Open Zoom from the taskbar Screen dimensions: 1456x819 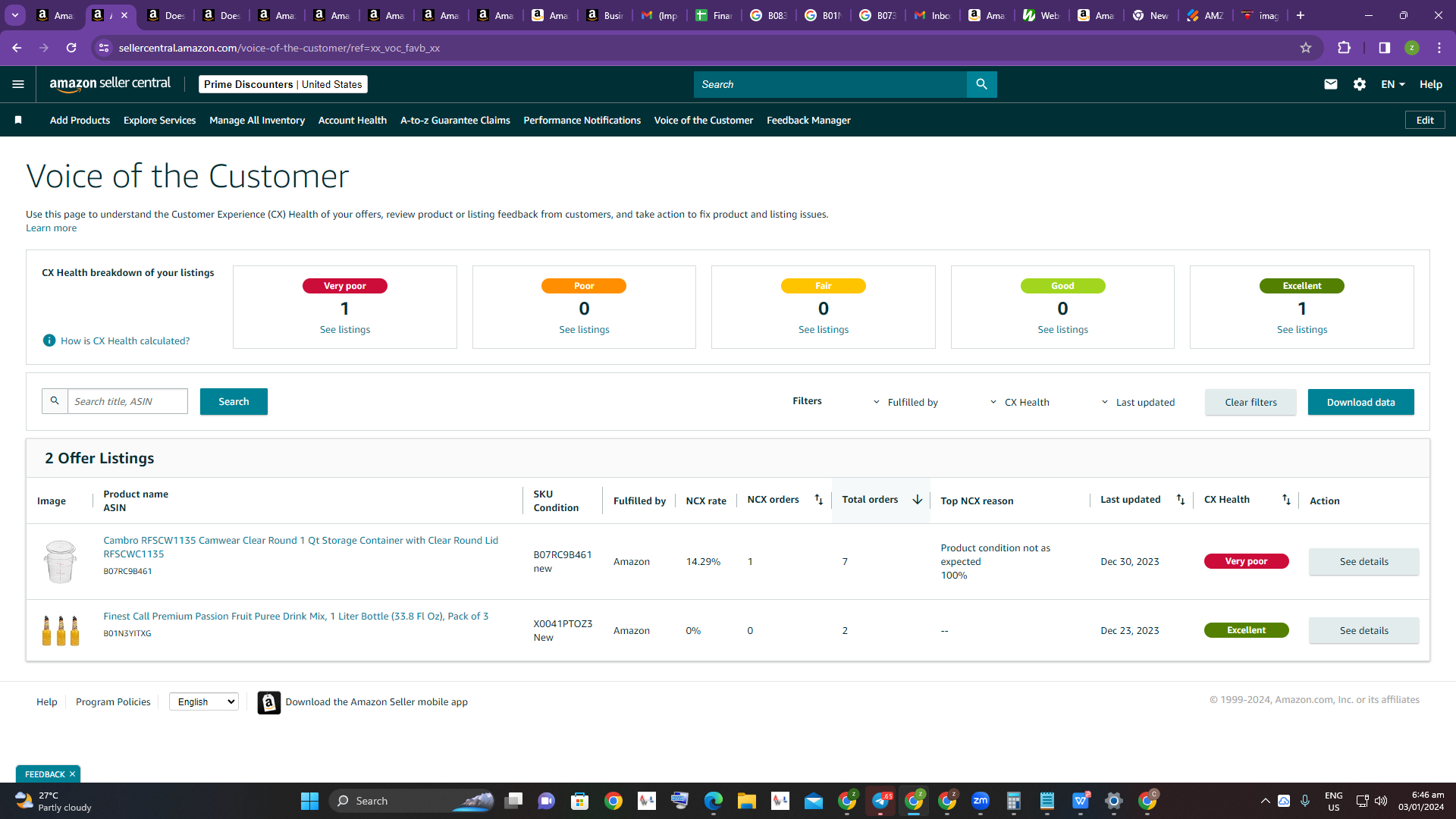981,801
